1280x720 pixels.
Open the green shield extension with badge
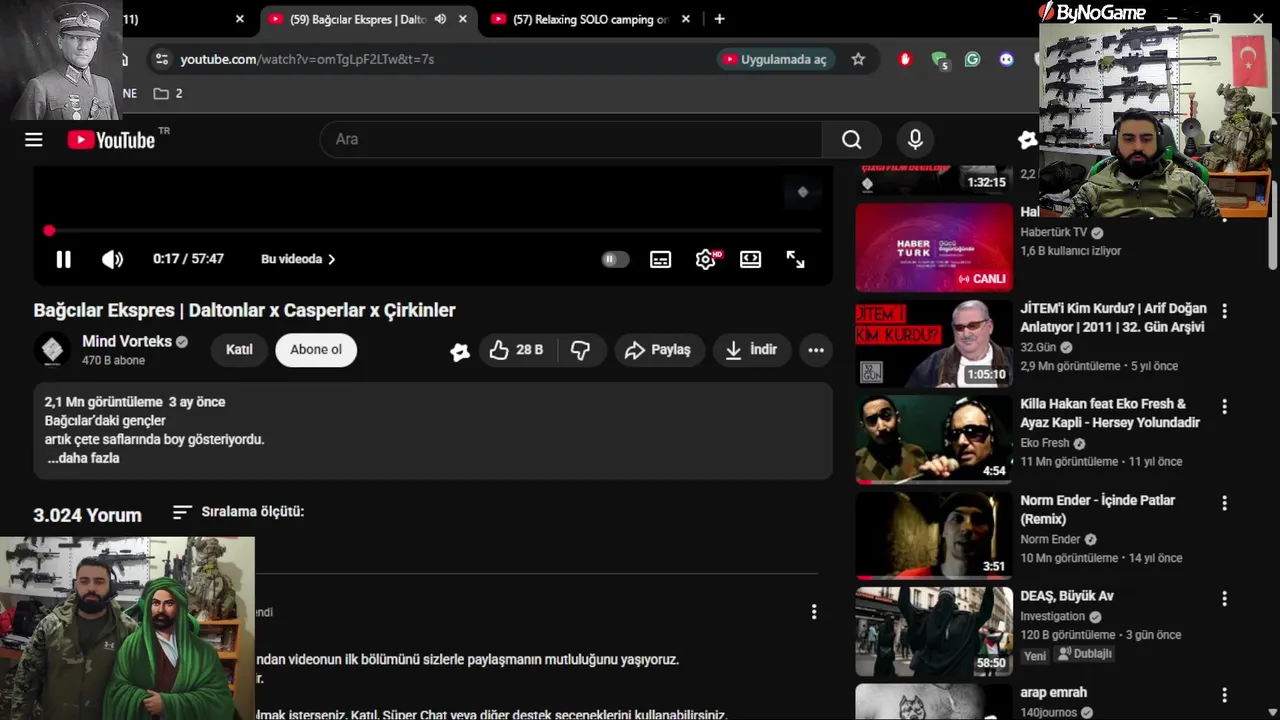(939, 60)
